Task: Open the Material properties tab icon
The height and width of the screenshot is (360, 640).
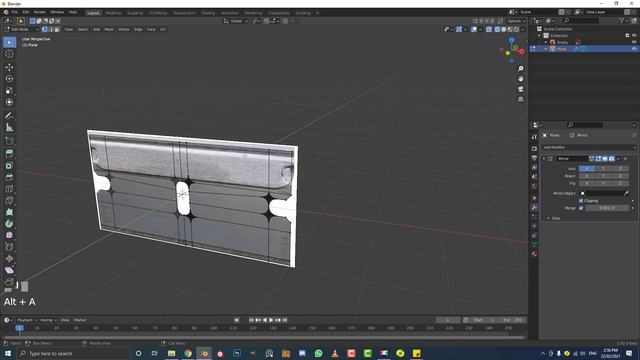Action: 534,254
